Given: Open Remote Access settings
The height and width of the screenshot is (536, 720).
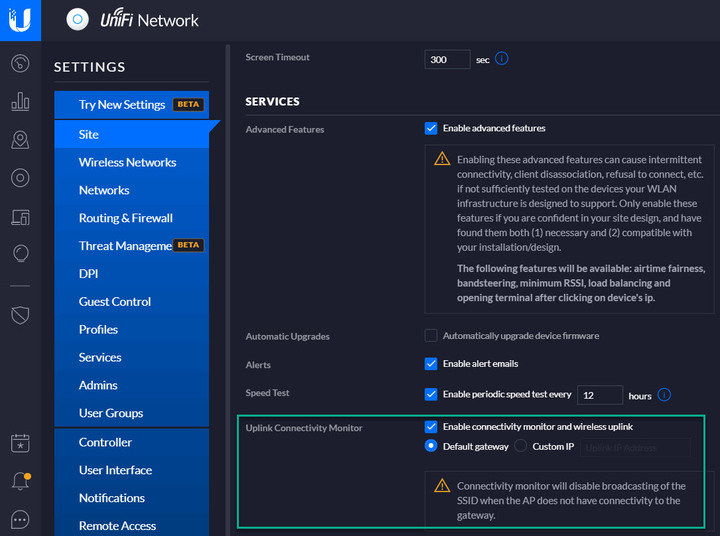Looking at the screenshot, I should (x=132, y=525).
